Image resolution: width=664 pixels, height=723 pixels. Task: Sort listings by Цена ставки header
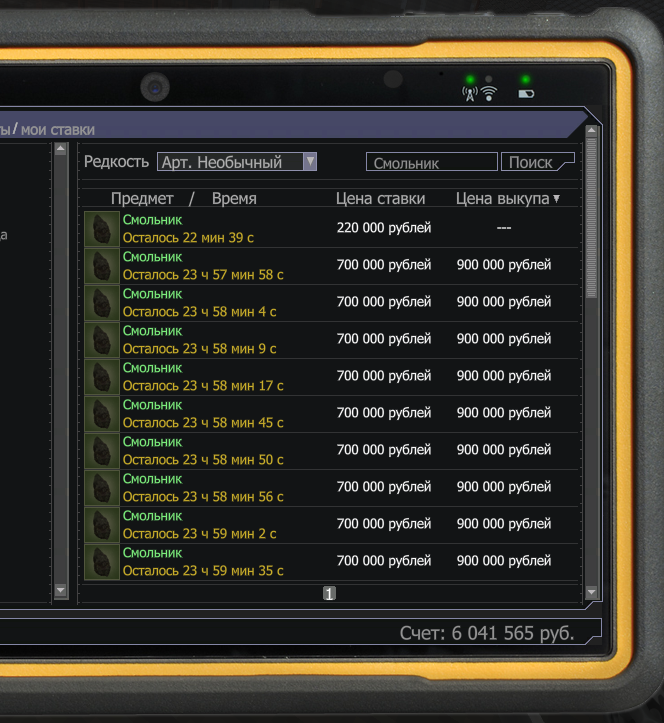point(380,199)
